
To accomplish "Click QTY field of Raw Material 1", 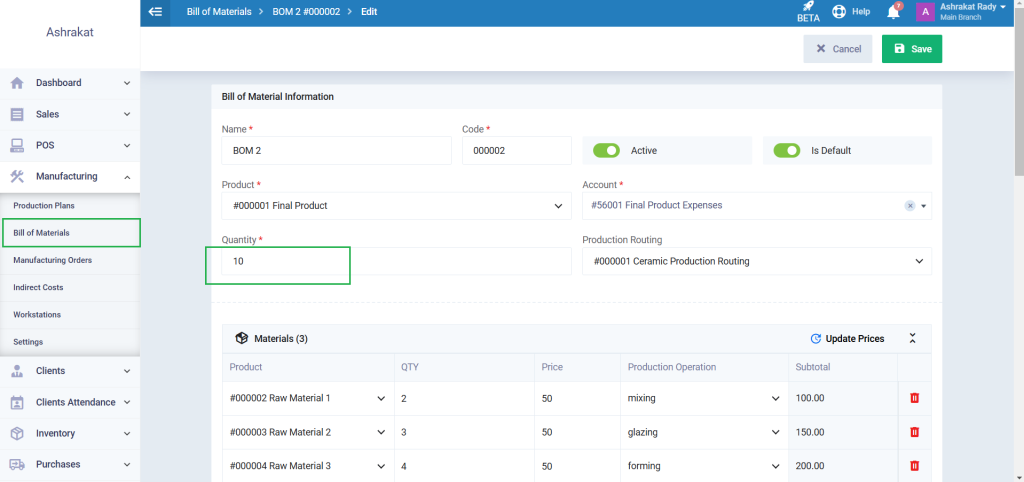I will pos(464,398).
